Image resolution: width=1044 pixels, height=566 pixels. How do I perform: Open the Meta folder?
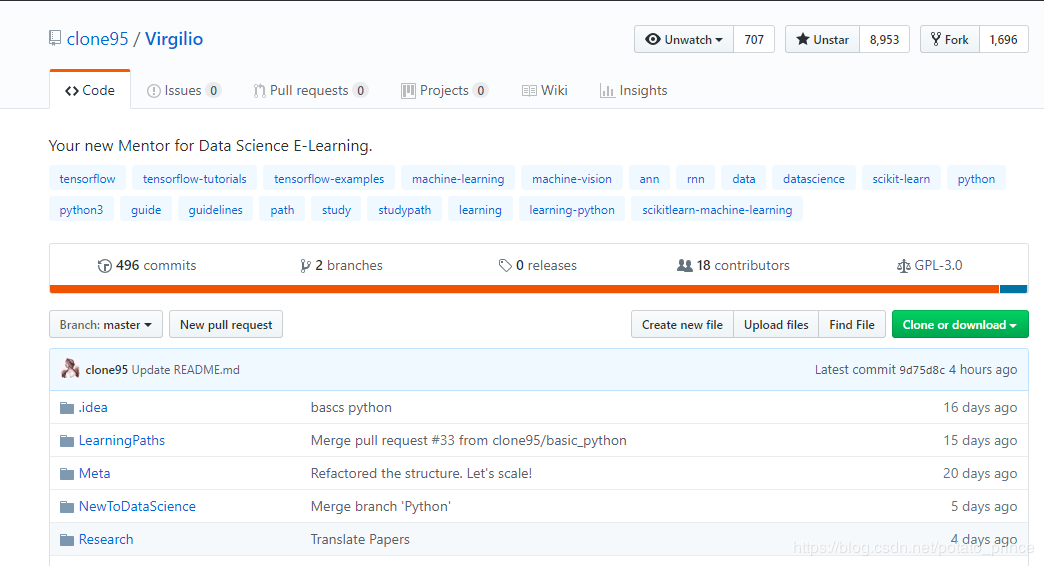click(95, 473)
